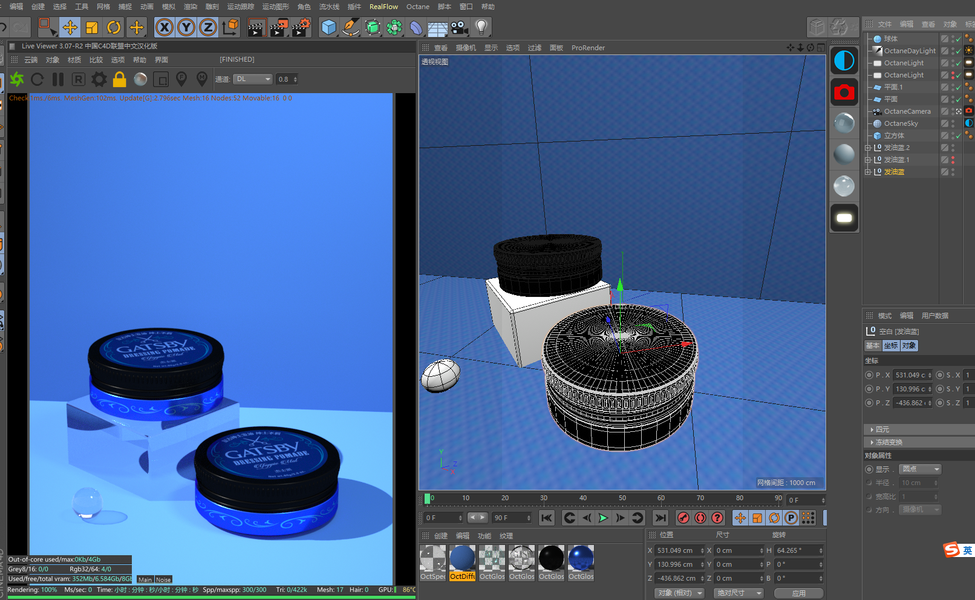Toggle the Z axis lock

[208, 27]
